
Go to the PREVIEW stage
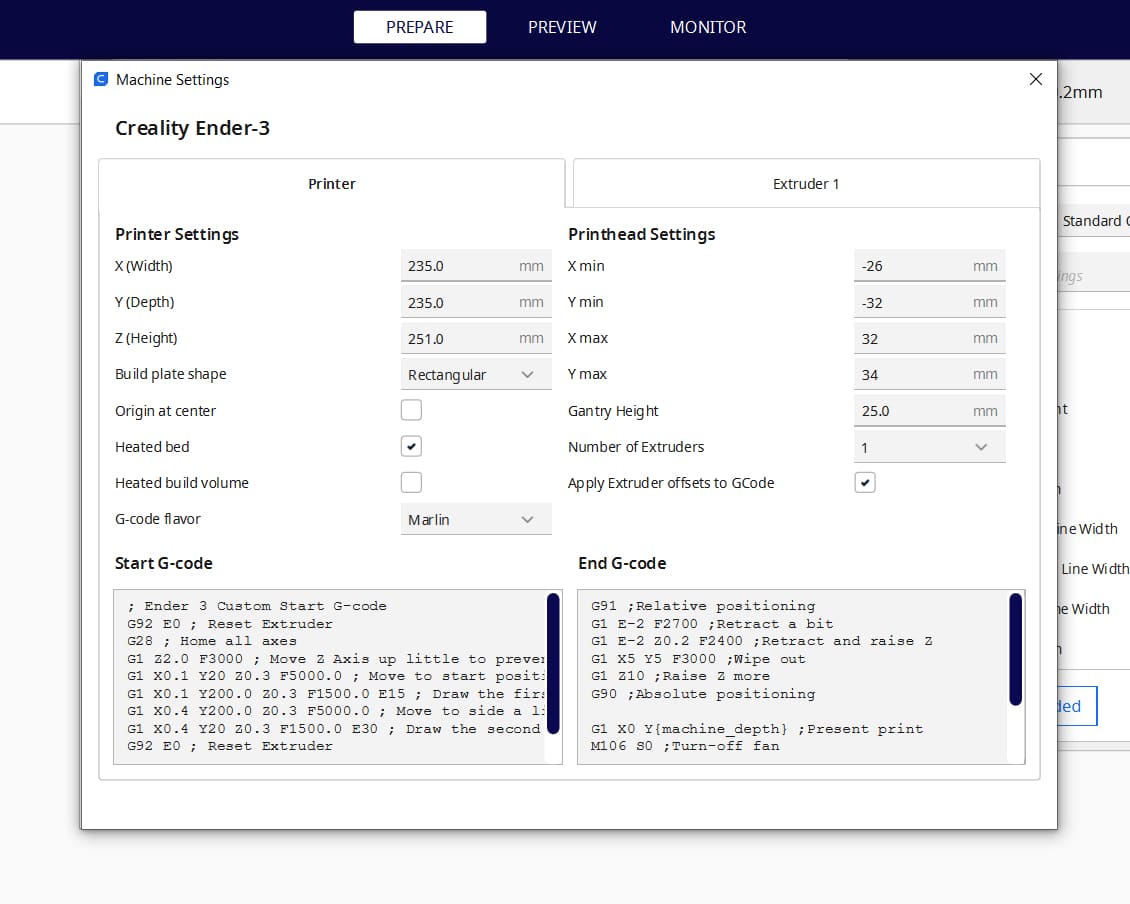[x=562, y=27]
